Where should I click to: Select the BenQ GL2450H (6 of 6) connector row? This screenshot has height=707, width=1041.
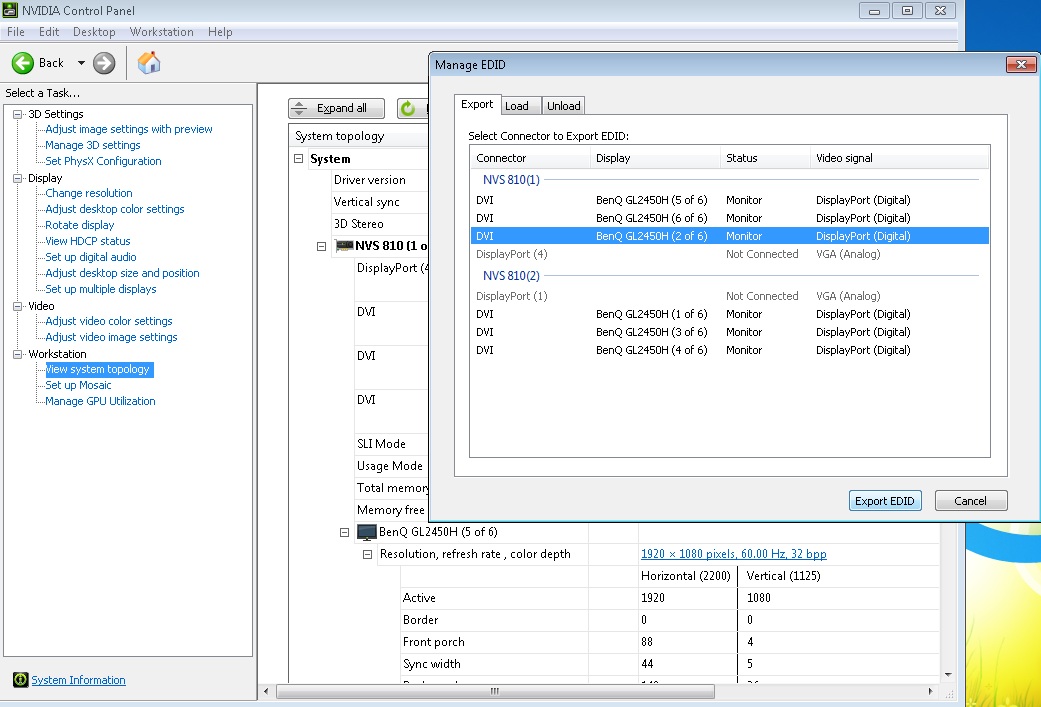click(730, 218)
